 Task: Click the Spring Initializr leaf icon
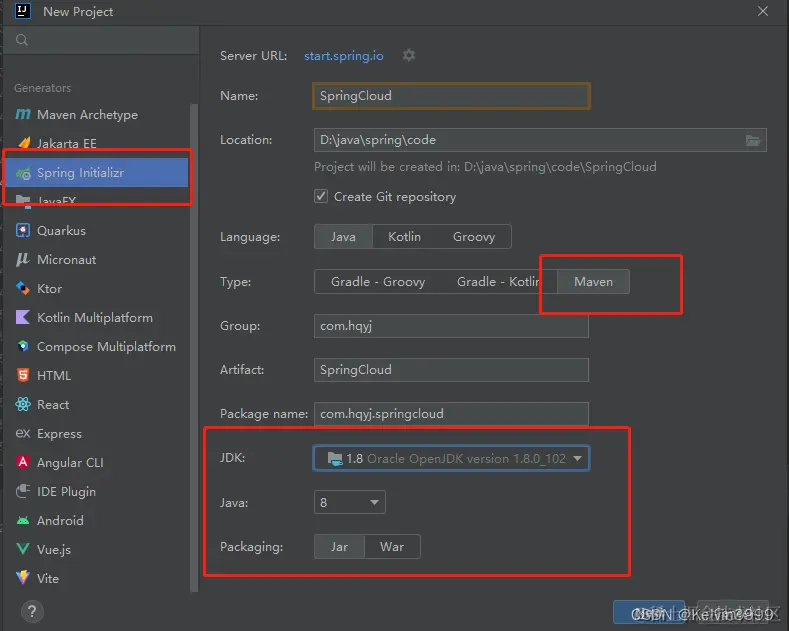click(x=23, y=174)
